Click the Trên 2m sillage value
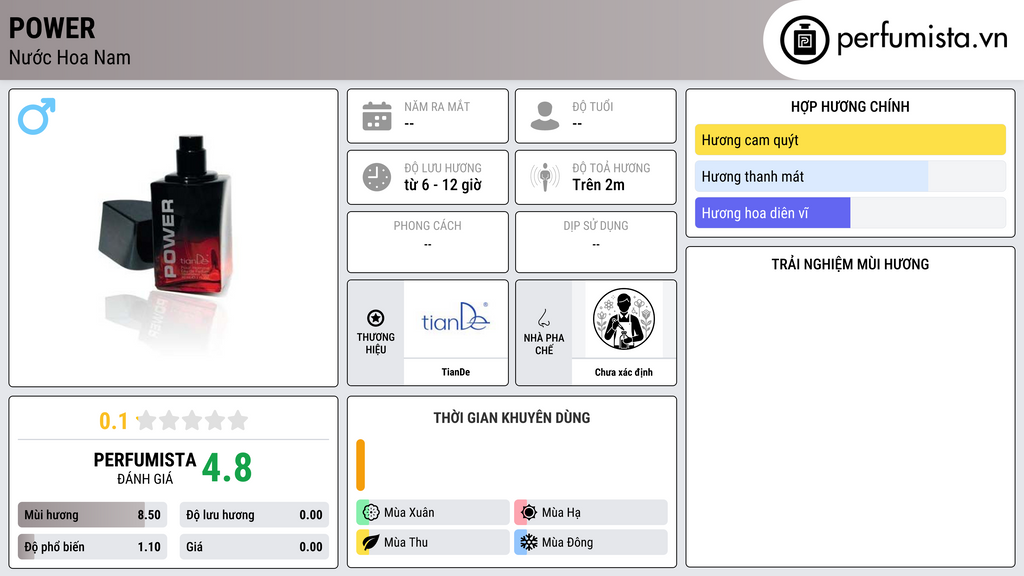The height and width of the screenshot is (576, 1024). [598, 185]
